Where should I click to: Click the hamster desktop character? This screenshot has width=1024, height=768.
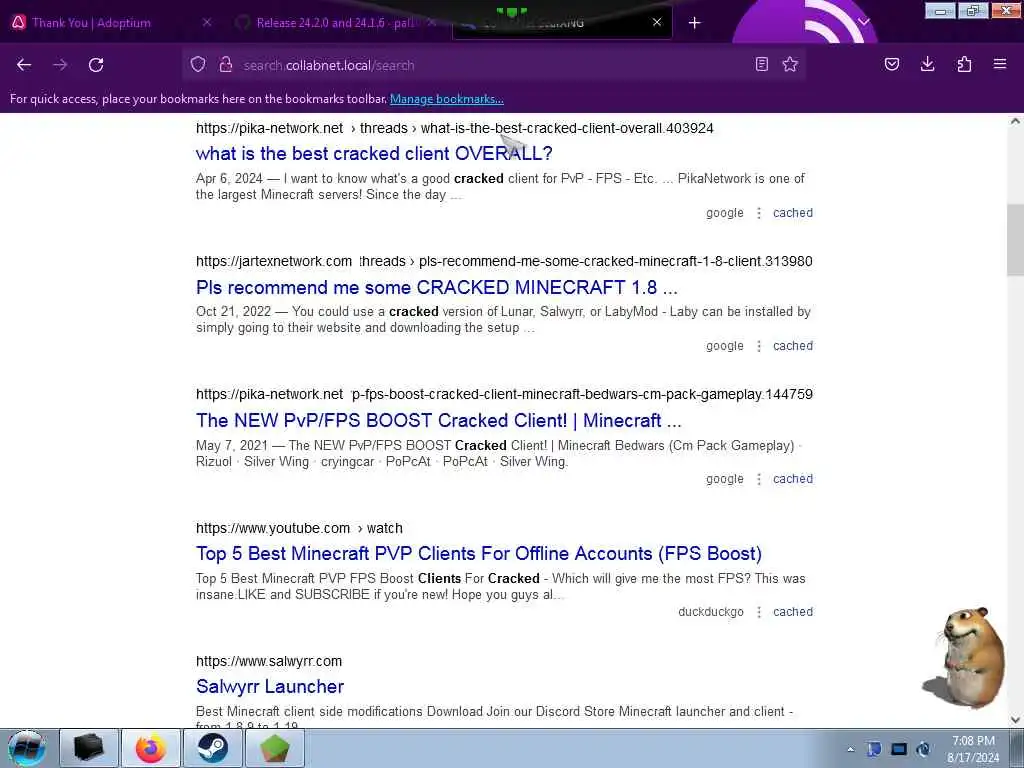coord(966,656)
